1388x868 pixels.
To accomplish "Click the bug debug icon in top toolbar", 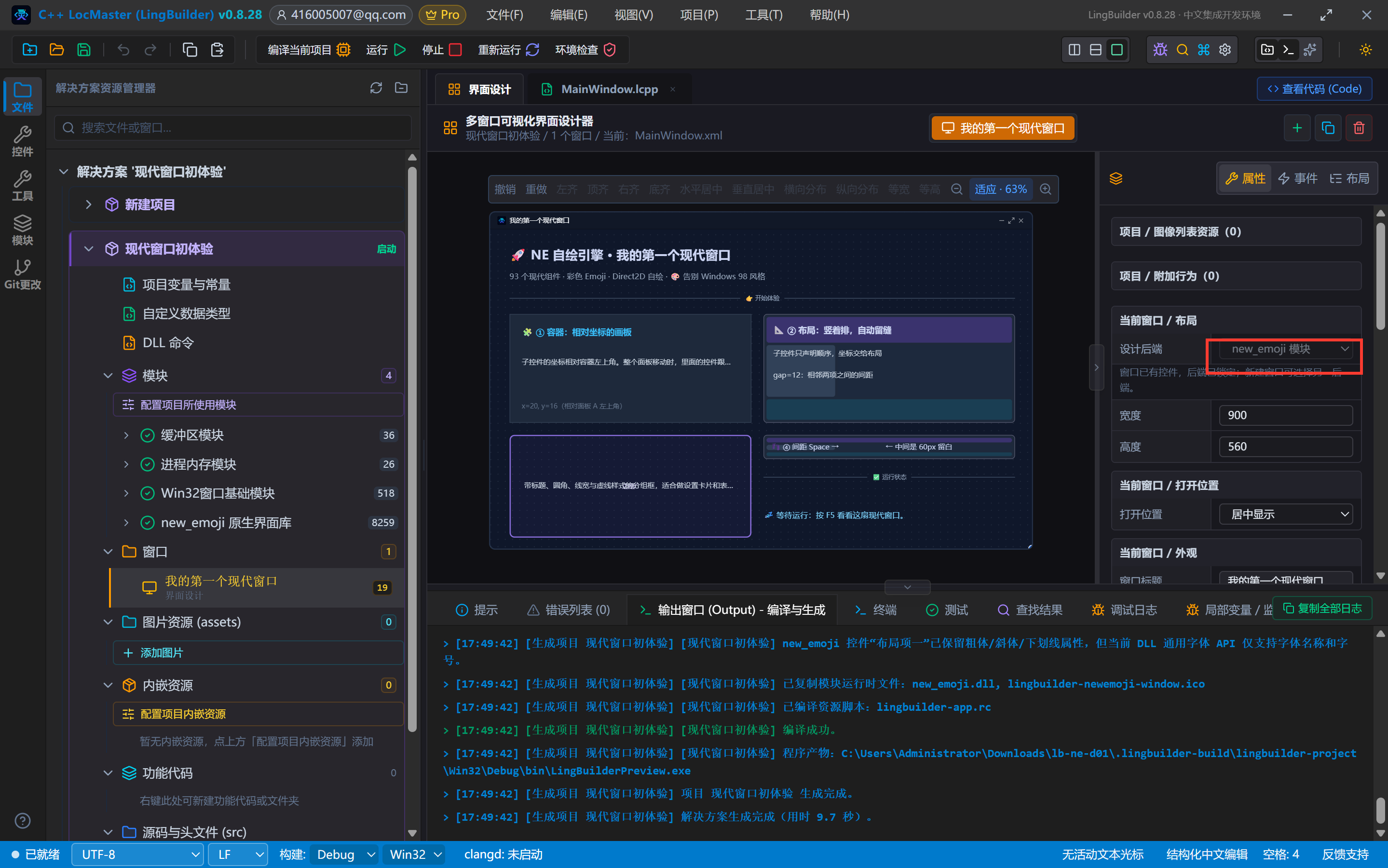I will pyautogui.click(x=1160, y=50).
